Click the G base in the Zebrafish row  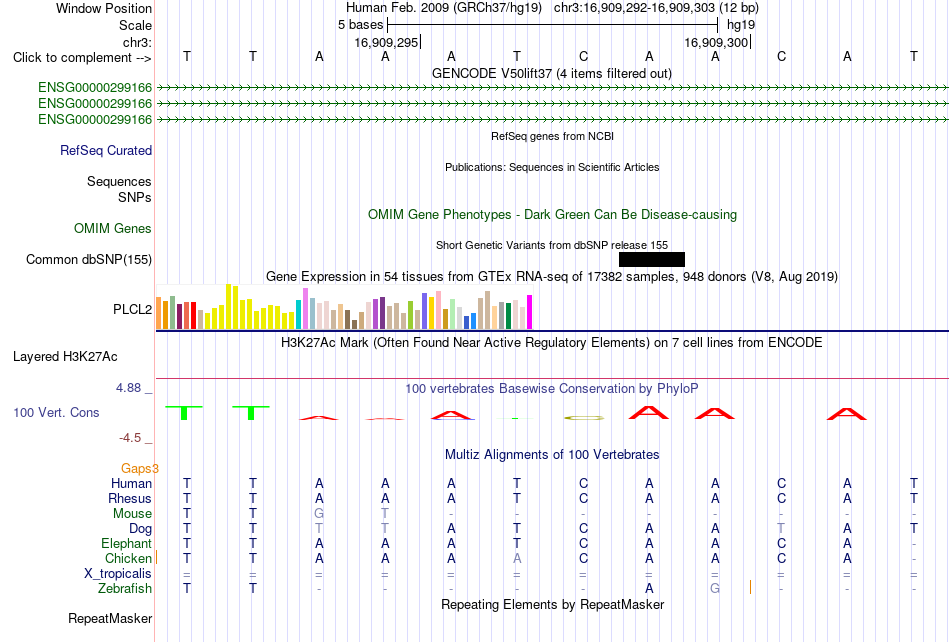[x=715, y=589]
